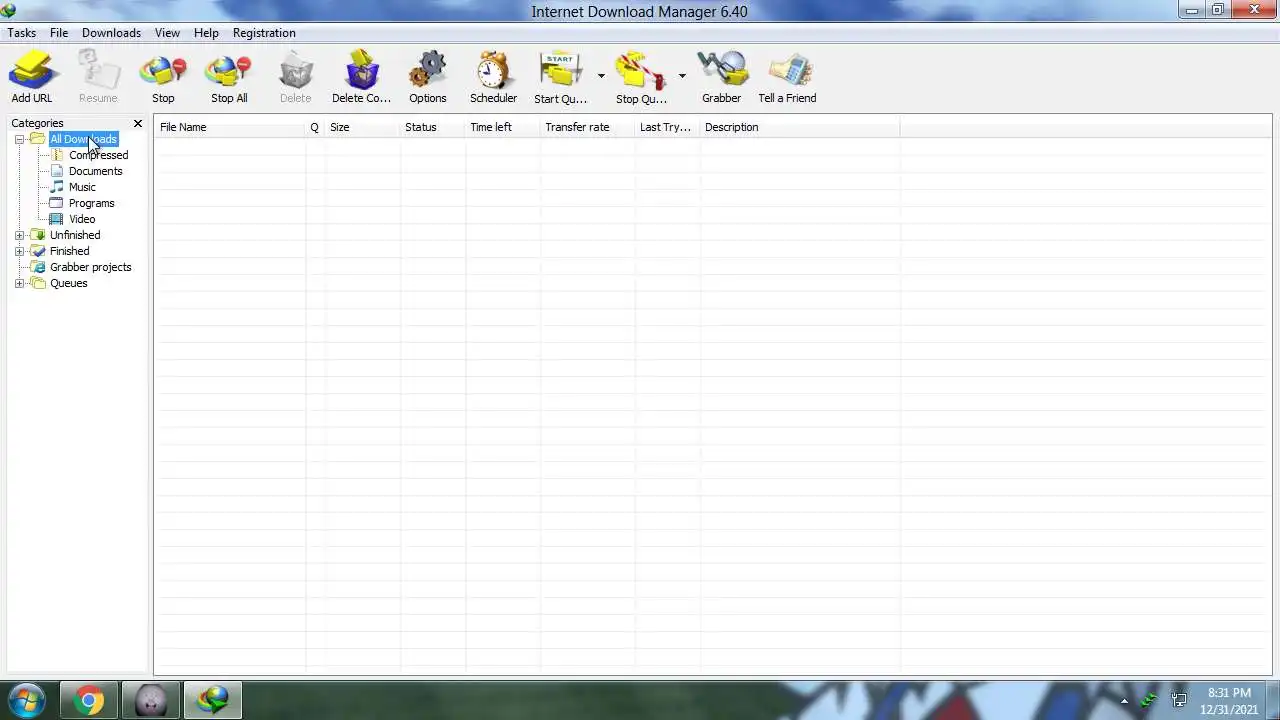Screen dimensions: 1280x720
Task: Close the Categories panel
Action: point(138,123)
